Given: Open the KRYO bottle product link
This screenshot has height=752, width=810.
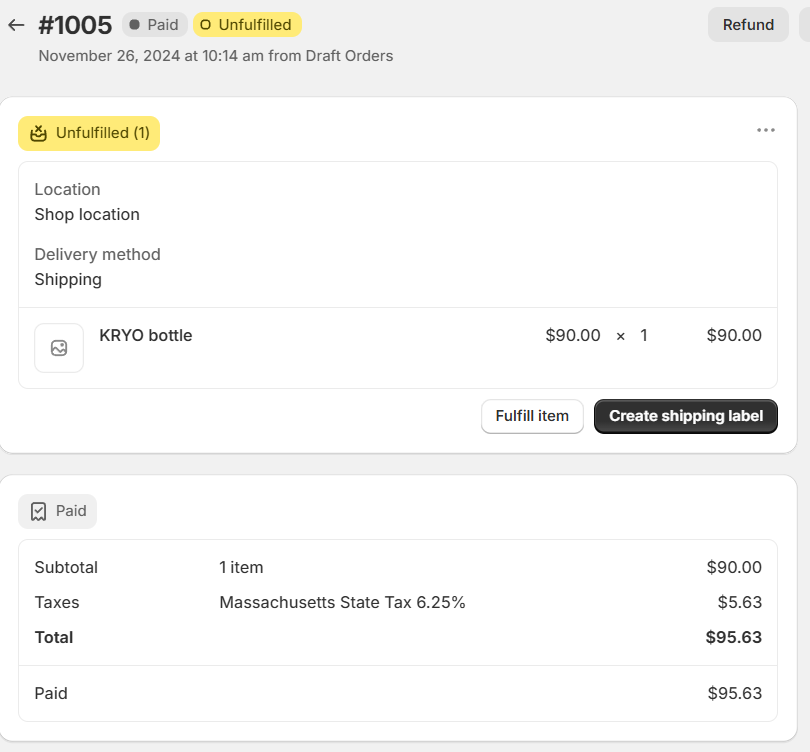Looking at the screenshot, I should pos(146,336).
